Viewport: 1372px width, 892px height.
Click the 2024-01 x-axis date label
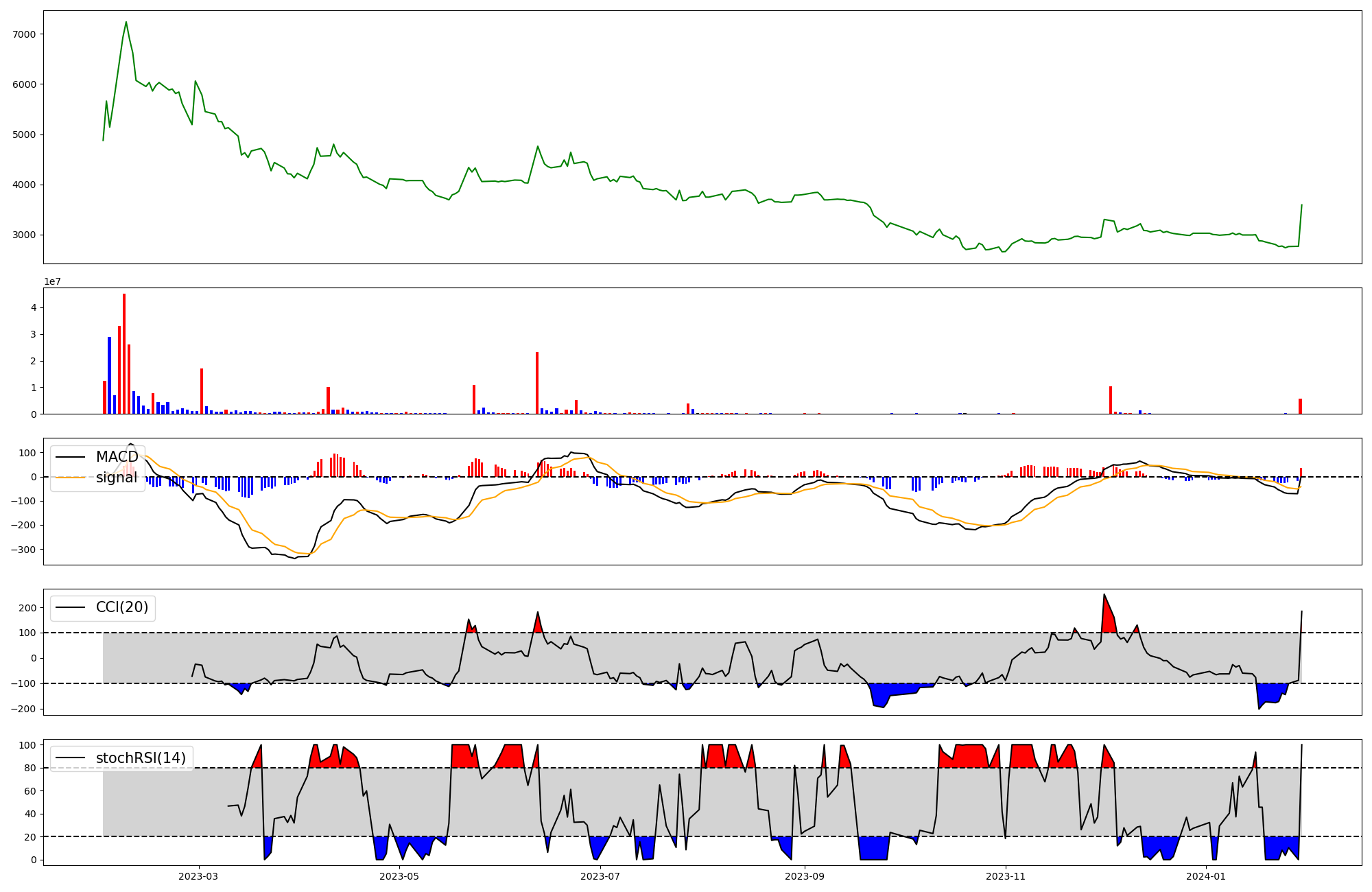coord(1205,876)
